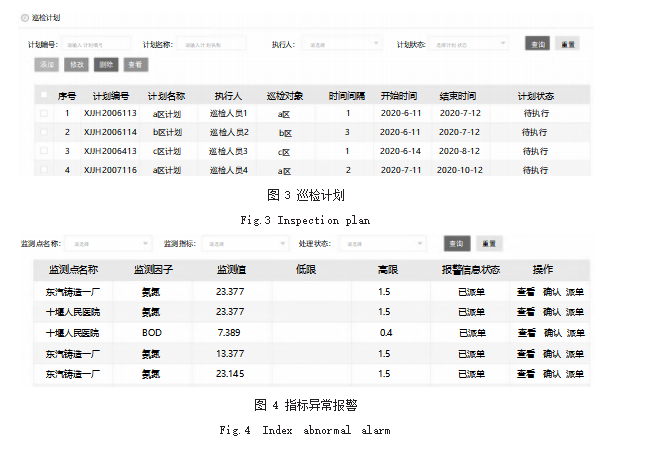Screen dimensions: 647x458
Task: Open the 执行人 dropdown
Action: tap(342, 44)
